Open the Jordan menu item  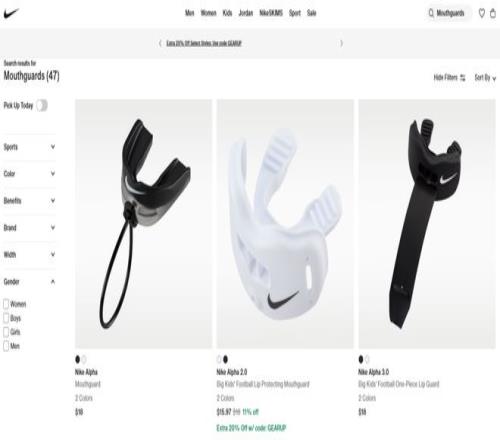(x=246, y=13)
